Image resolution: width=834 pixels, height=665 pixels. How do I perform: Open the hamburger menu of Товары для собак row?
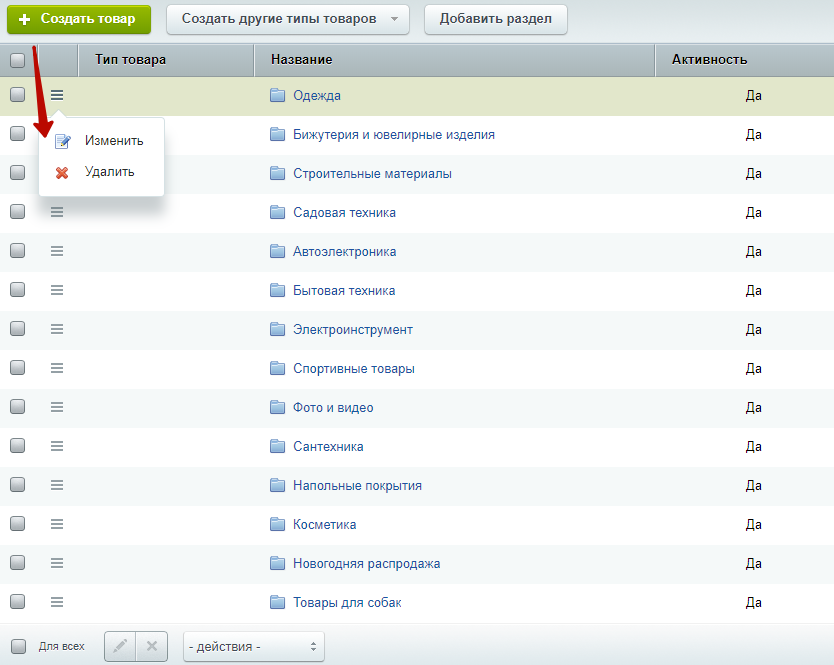tap(57, 602)
